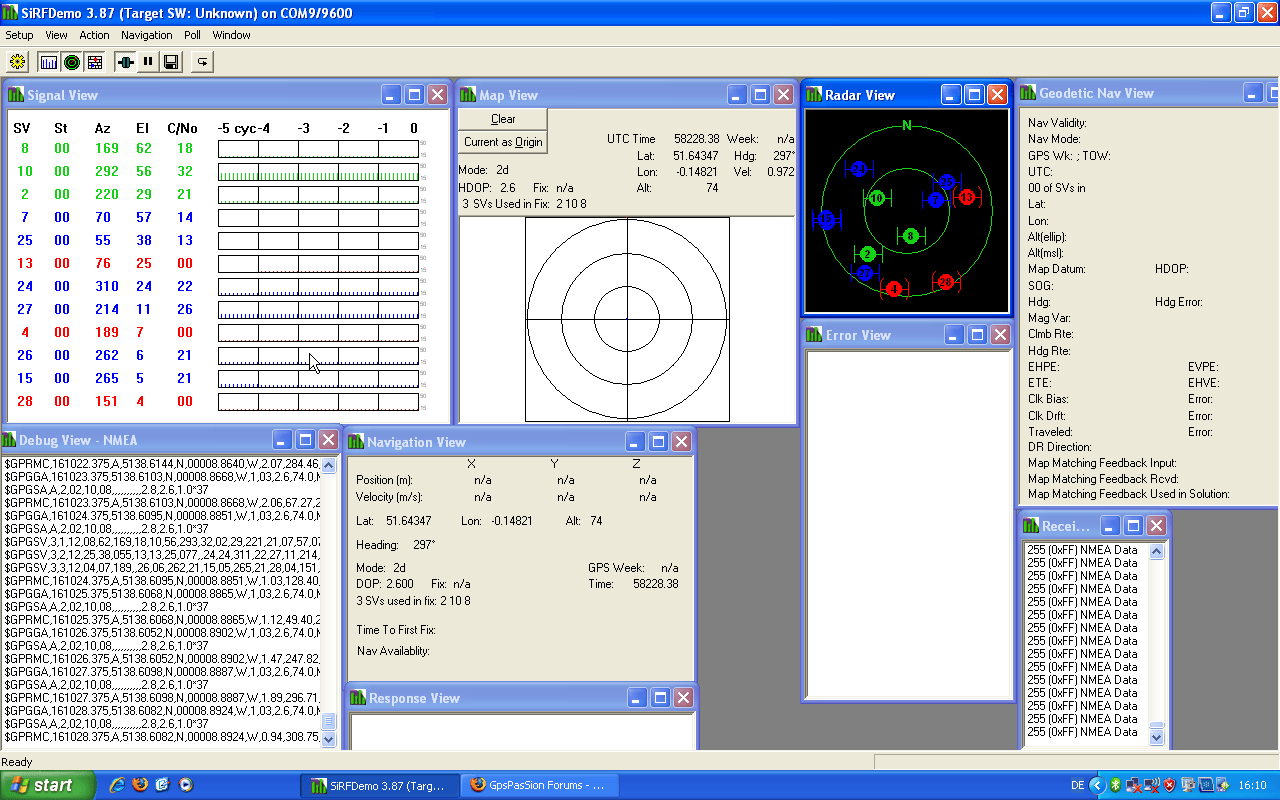
Task: Click the Debug View scrollbar up arrow
Action: coord(329,466)
